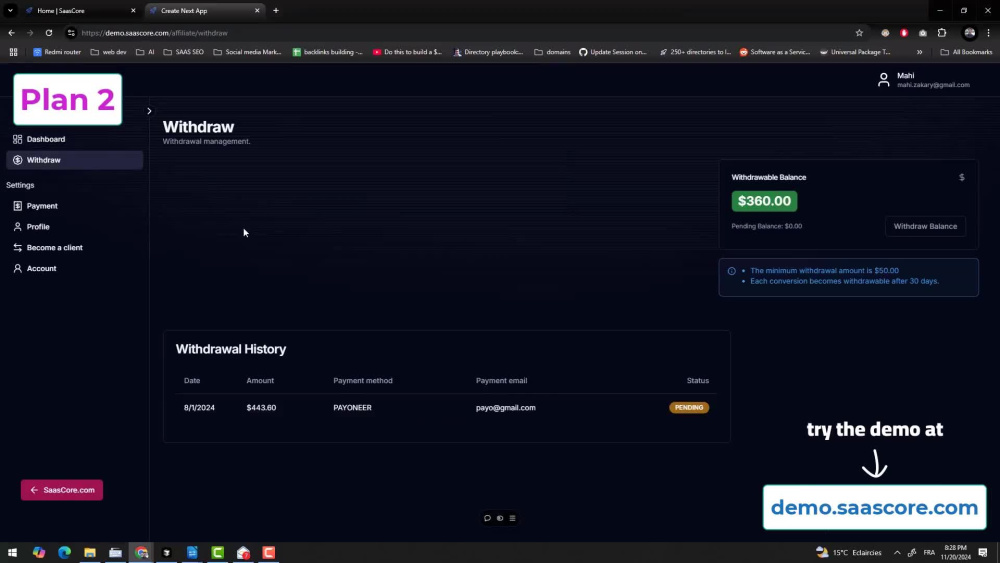Click the taskbar clock and date
1000x563 pixels.
[955, 553]
